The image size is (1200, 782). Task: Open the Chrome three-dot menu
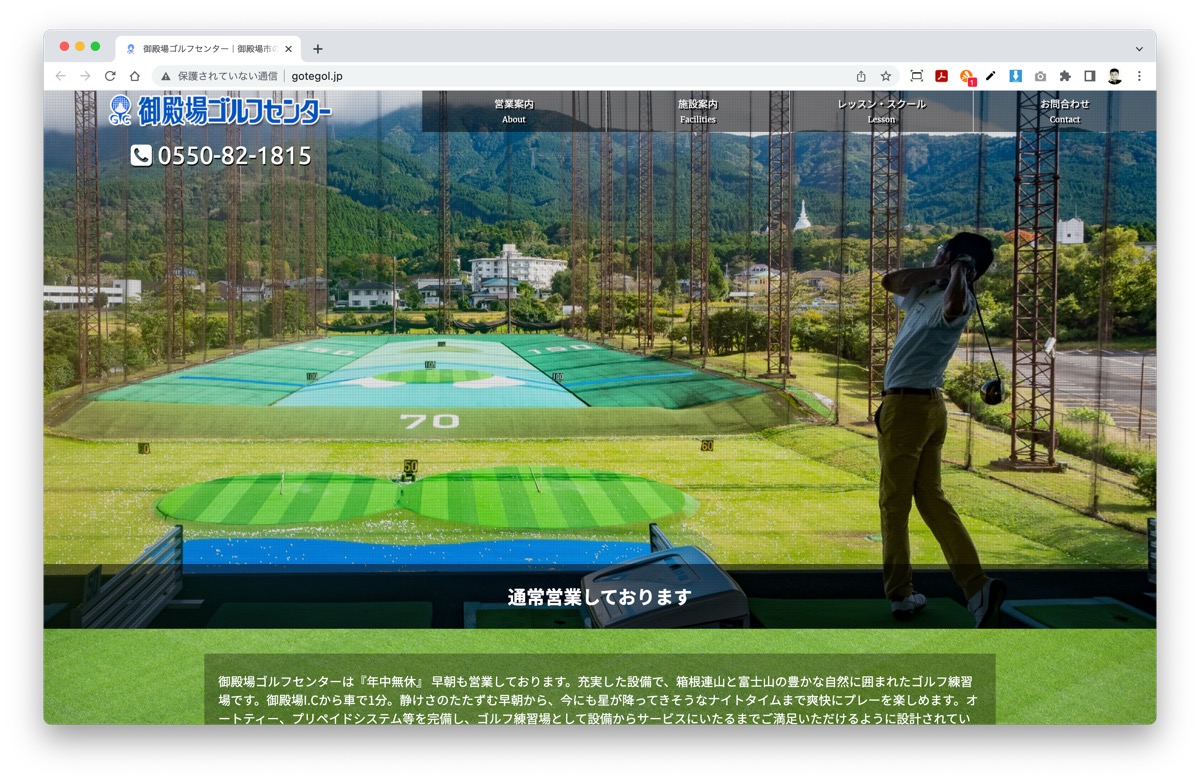[x=1139, y=75]
